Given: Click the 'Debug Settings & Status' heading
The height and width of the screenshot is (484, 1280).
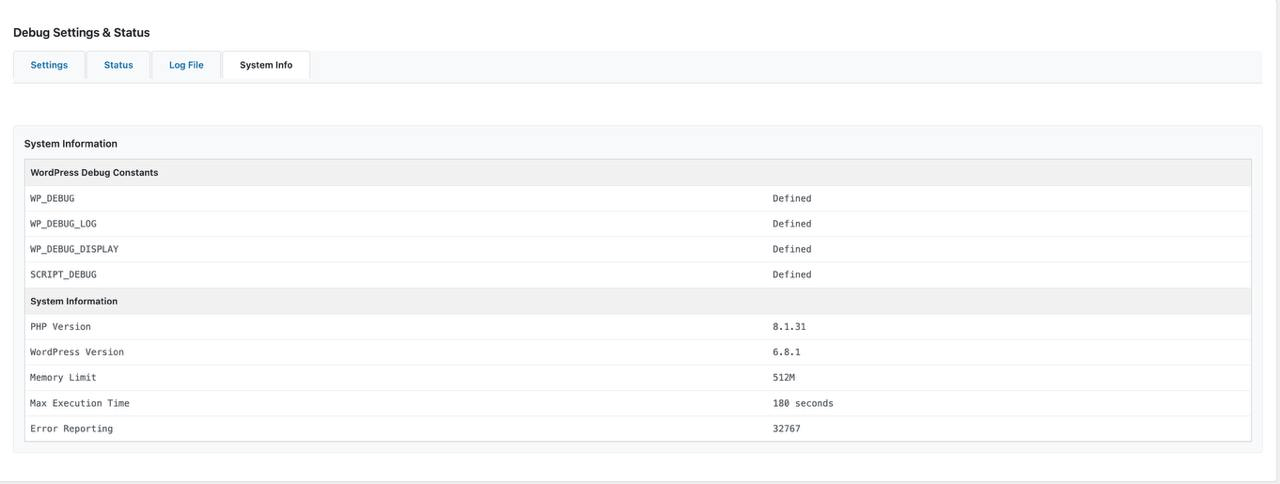Looking at the screenshot, I should pyautogui.click(x=81, y=32).
